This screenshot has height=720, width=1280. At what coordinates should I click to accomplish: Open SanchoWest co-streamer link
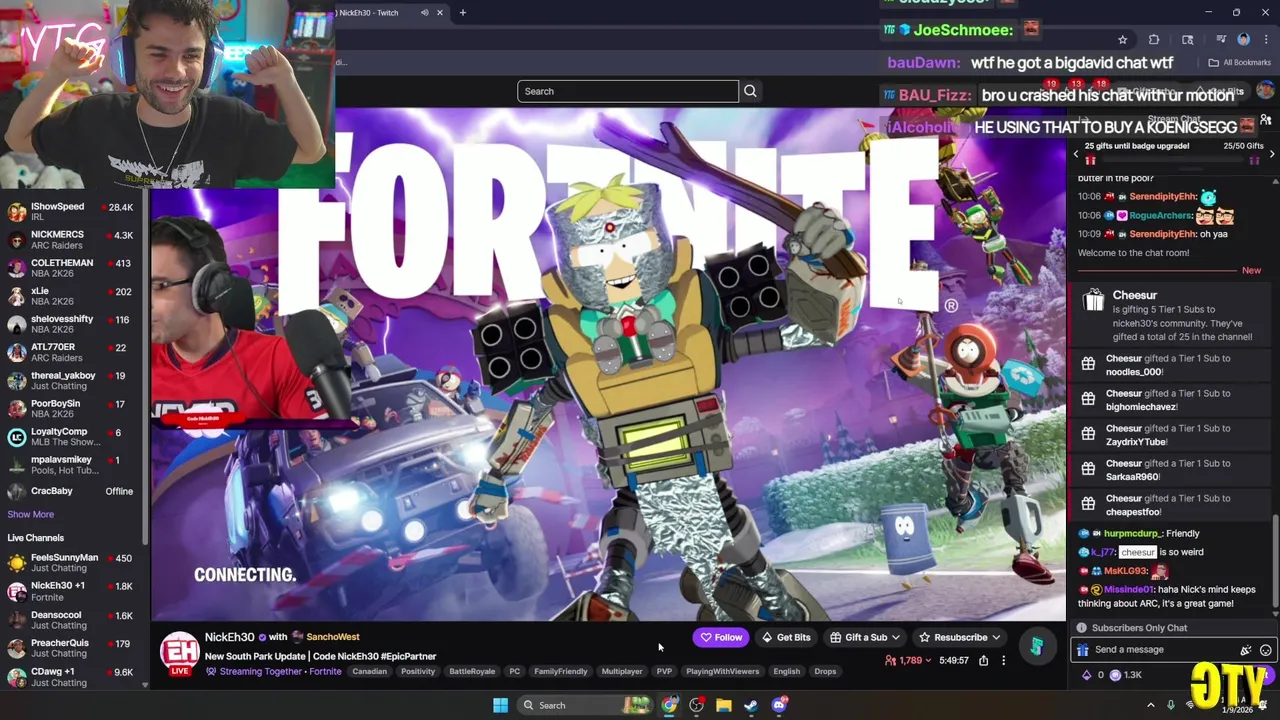point(333,637)
